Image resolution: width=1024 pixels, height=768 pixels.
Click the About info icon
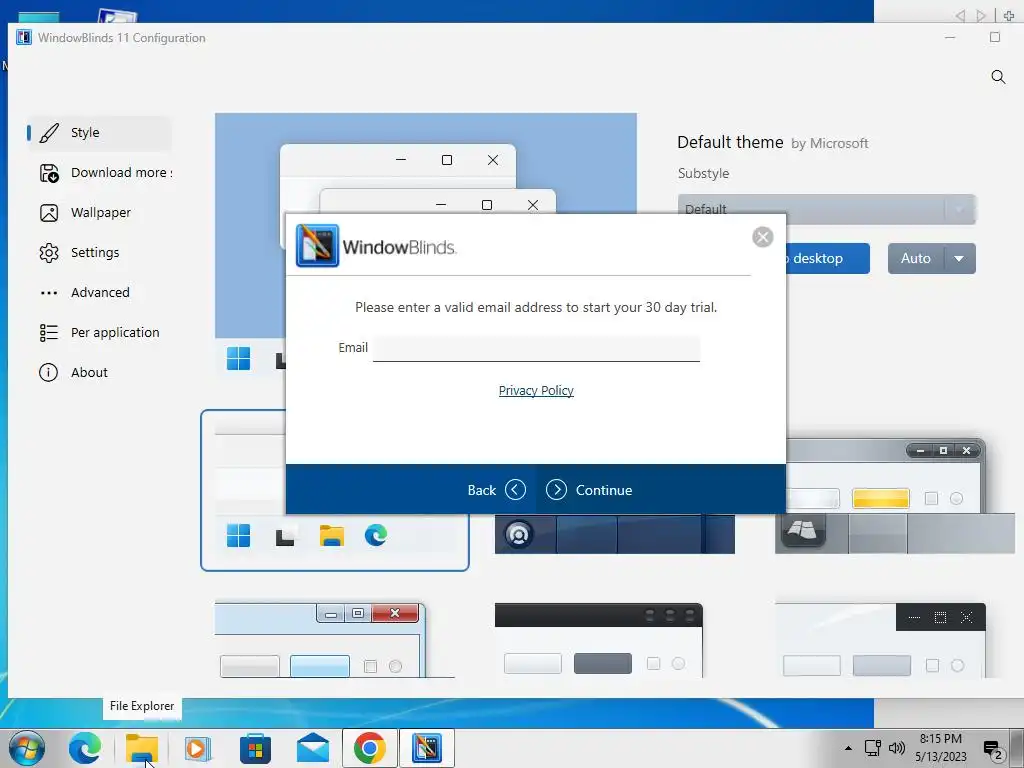pos(48,372)
